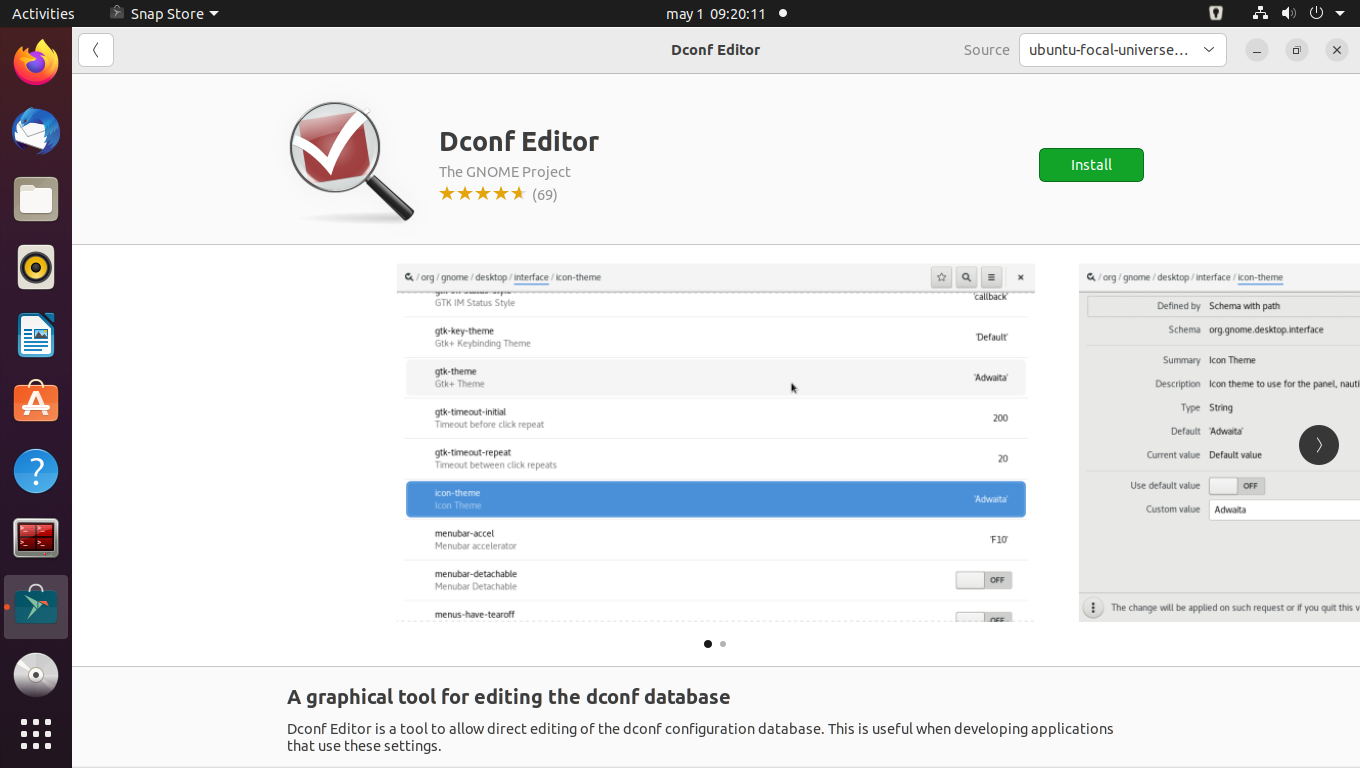This screenshot has height=768, width=1360.
Task: Launch Thunderbird Mail from the dock
Action: [x=36, y=132]
